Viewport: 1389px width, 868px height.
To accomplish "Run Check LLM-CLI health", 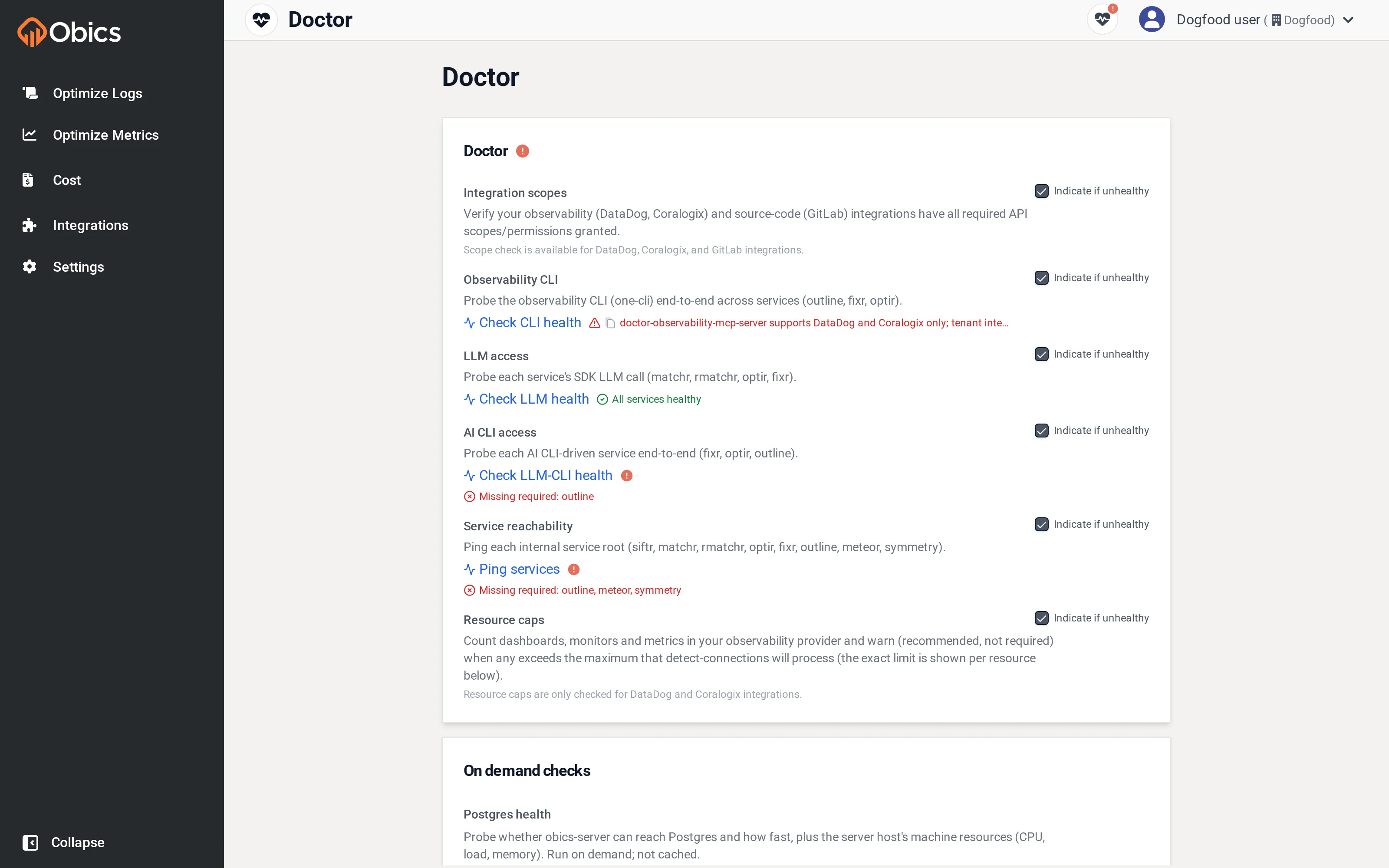I will click(545, 475).
